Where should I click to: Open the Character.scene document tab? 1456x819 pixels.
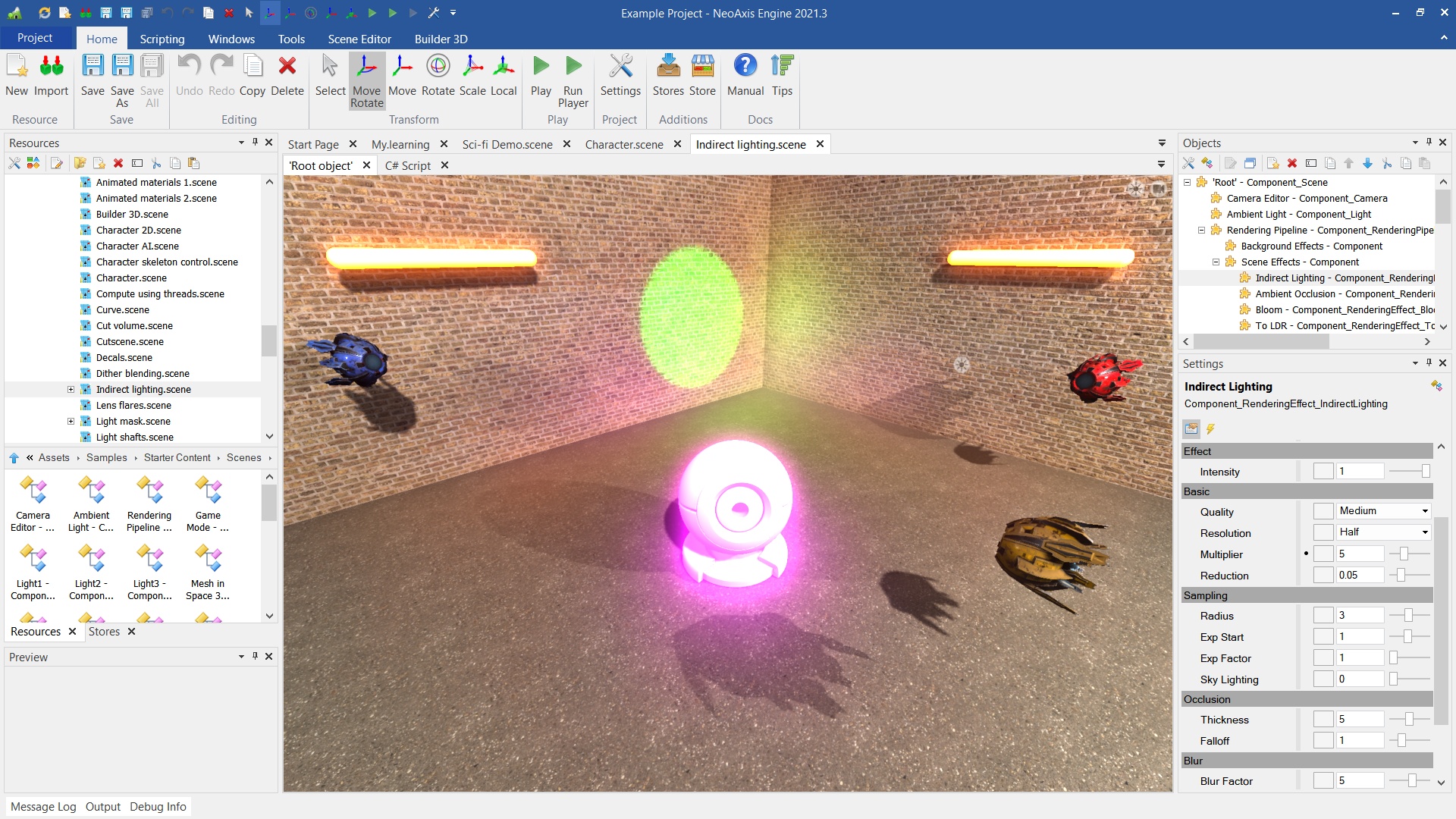tap(623, 144)
